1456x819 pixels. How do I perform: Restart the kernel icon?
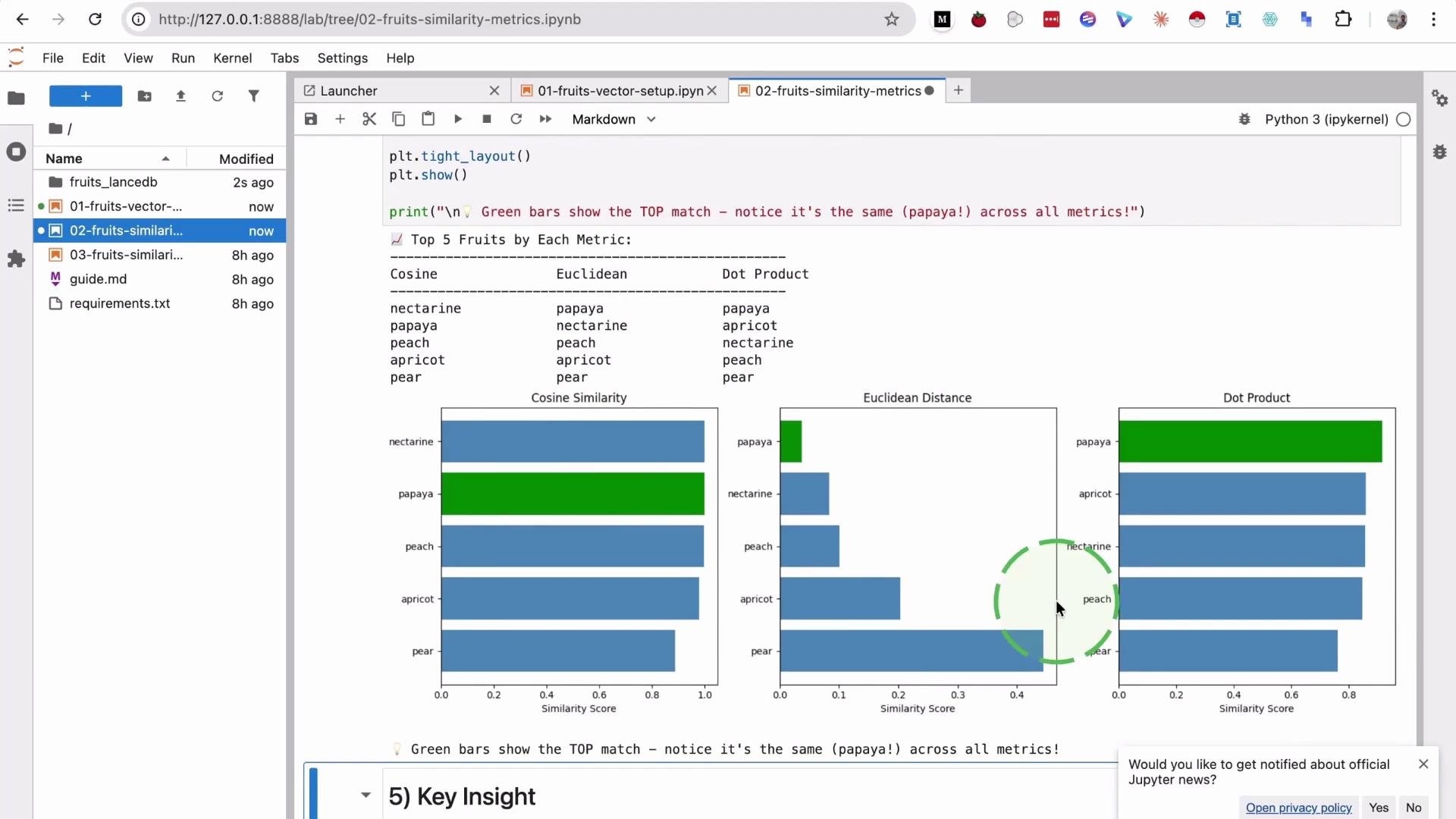[x=516, y=119]
